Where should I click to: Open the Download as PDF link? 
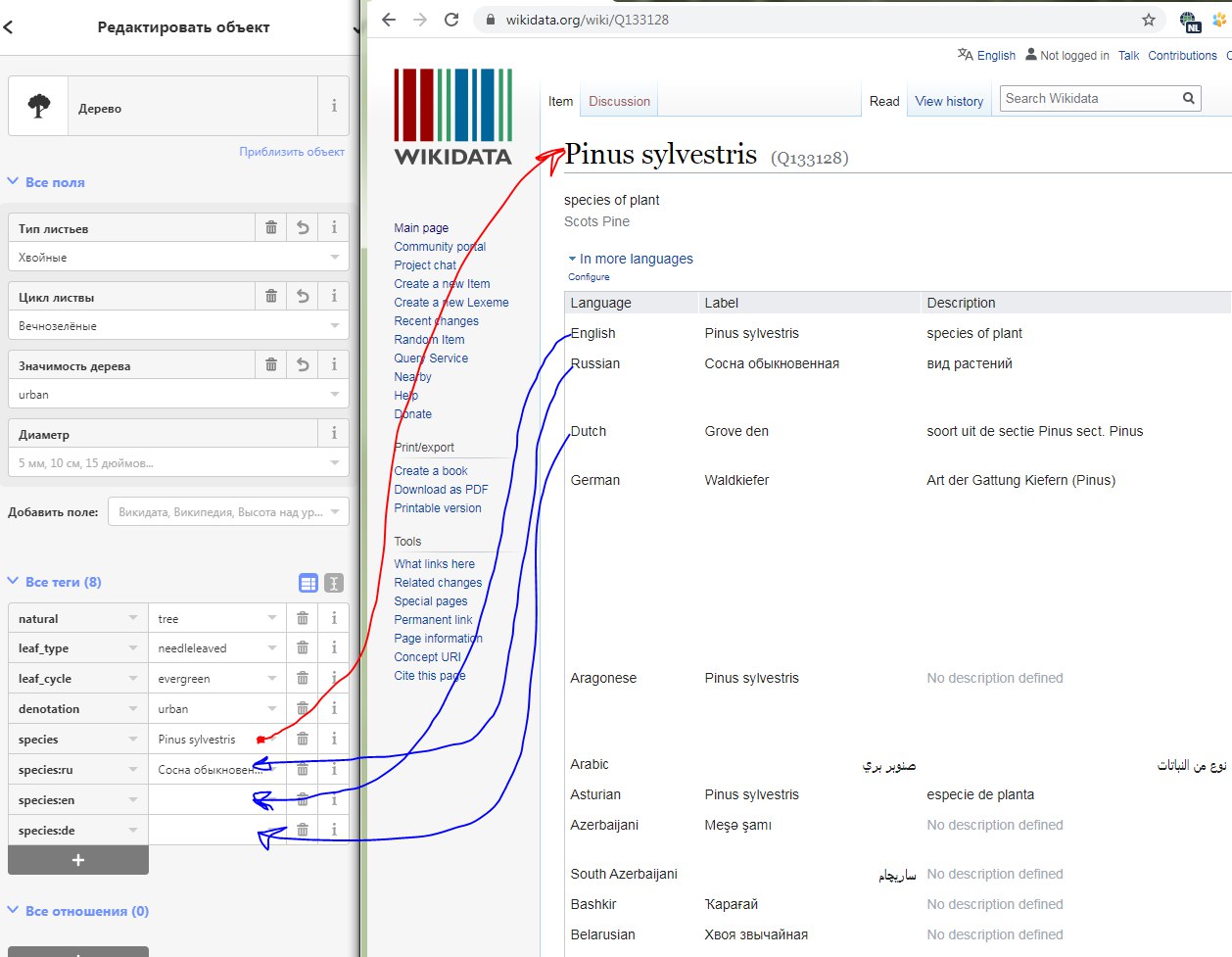pyautogui.click(x=441, y=490)
